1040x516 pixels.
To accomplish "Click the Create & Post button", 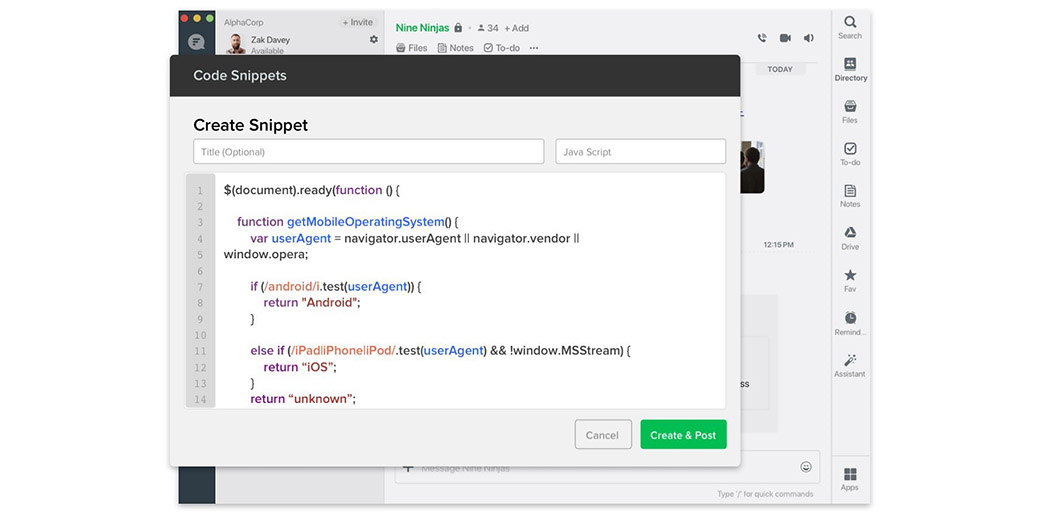I will [x=683, y=435].
